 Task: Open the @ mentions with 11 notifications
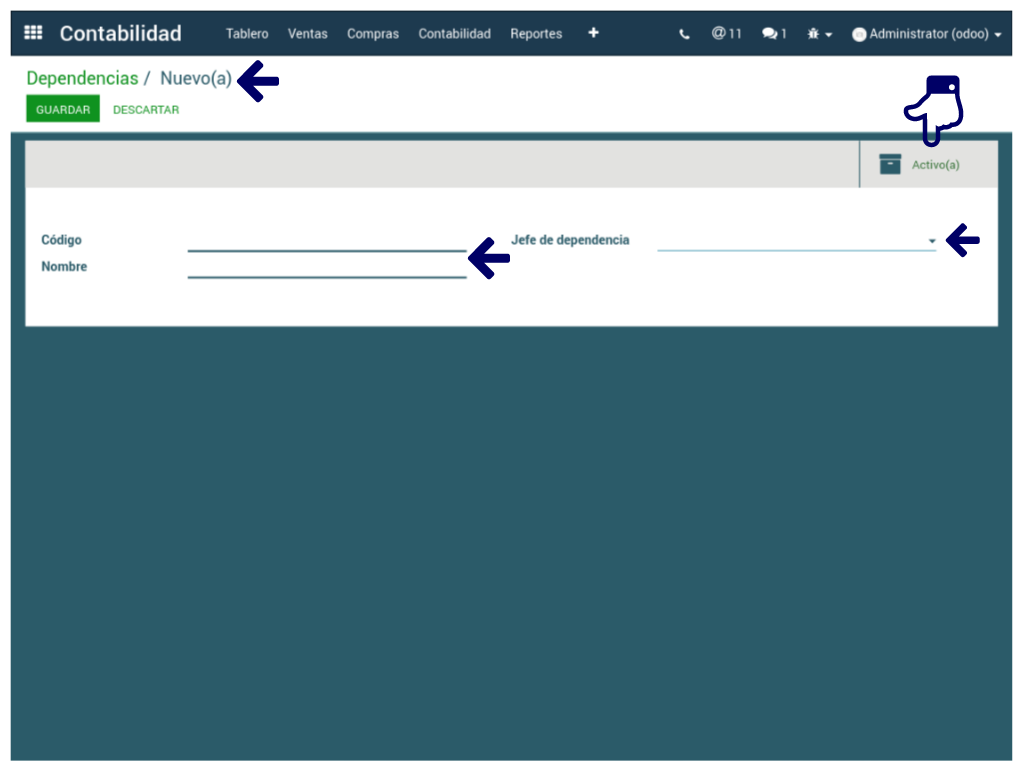(x=726, y=34)
